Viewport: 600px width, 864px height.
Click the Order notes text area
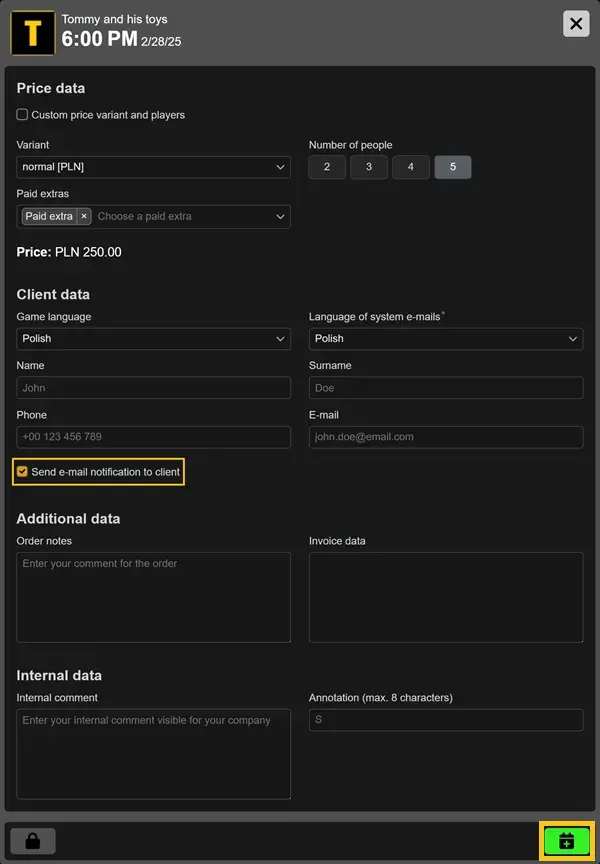pyautogui.click(x=153, y=597)
